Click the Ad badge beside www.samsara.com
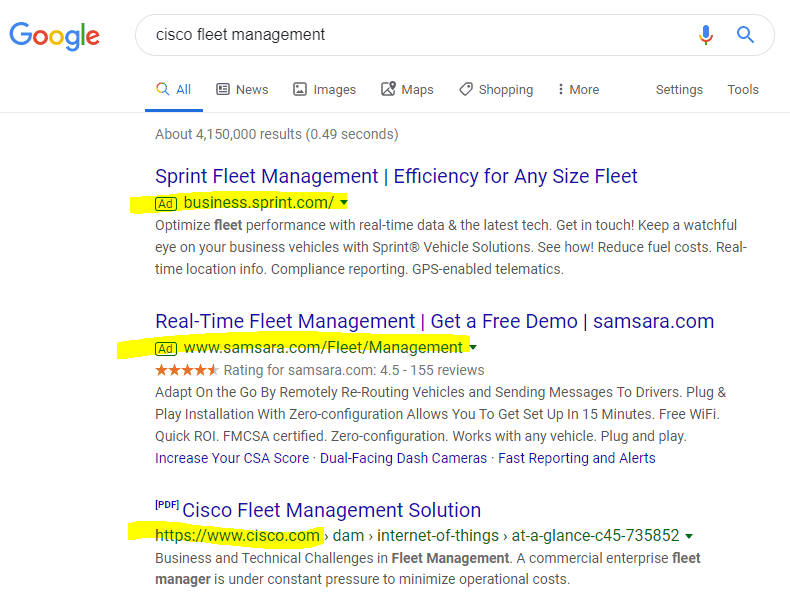Image resolution: width=790 pixels, height=594 pixels. [x=166, y=349]
